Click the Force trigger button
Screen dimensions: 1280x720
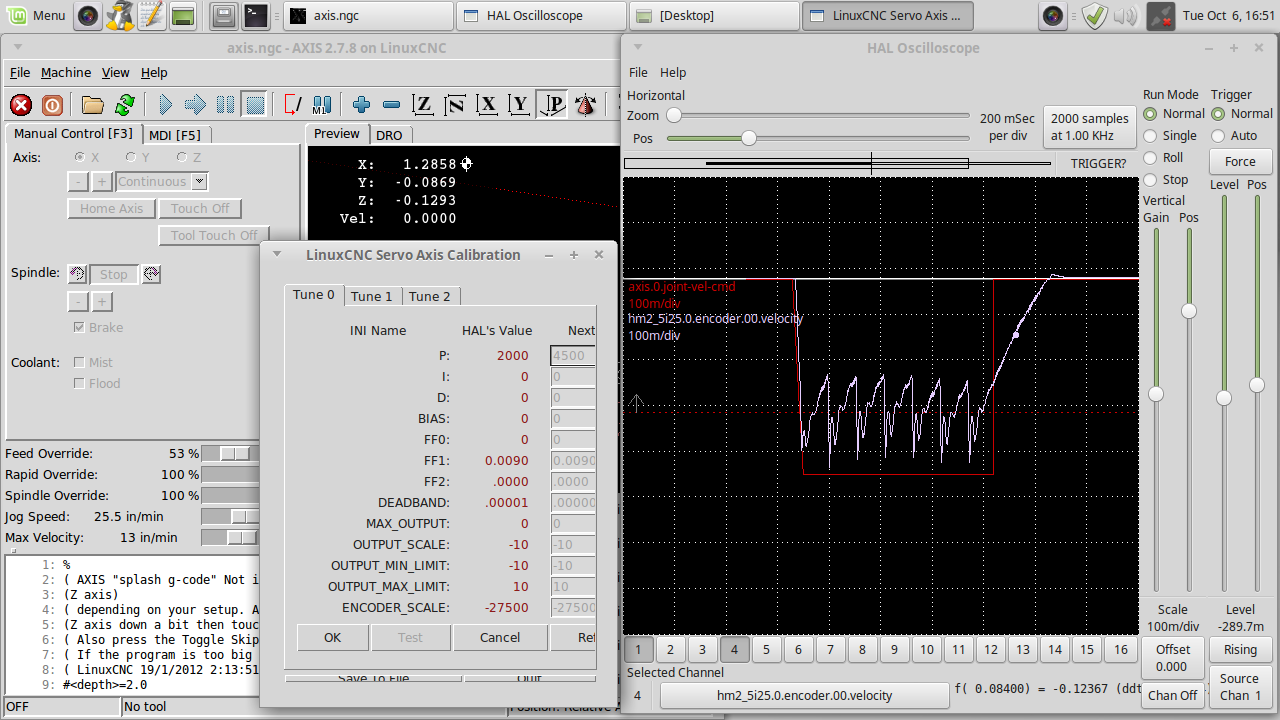point(1240,161)
